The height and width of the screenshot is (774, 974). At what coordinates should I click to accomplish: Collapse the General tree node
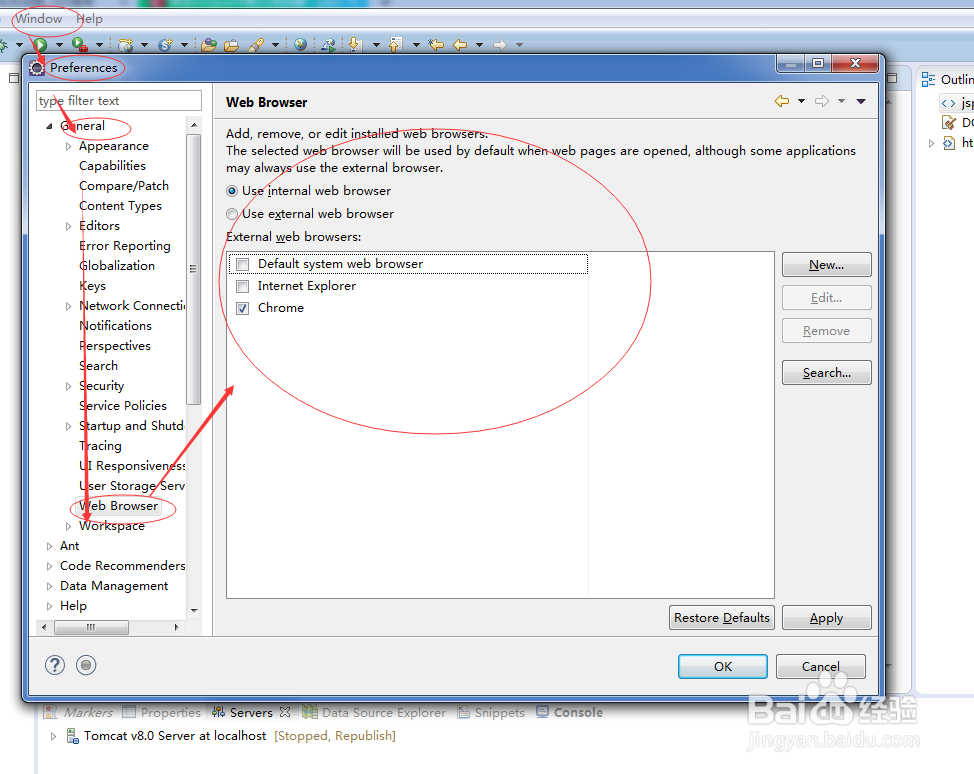50,126
